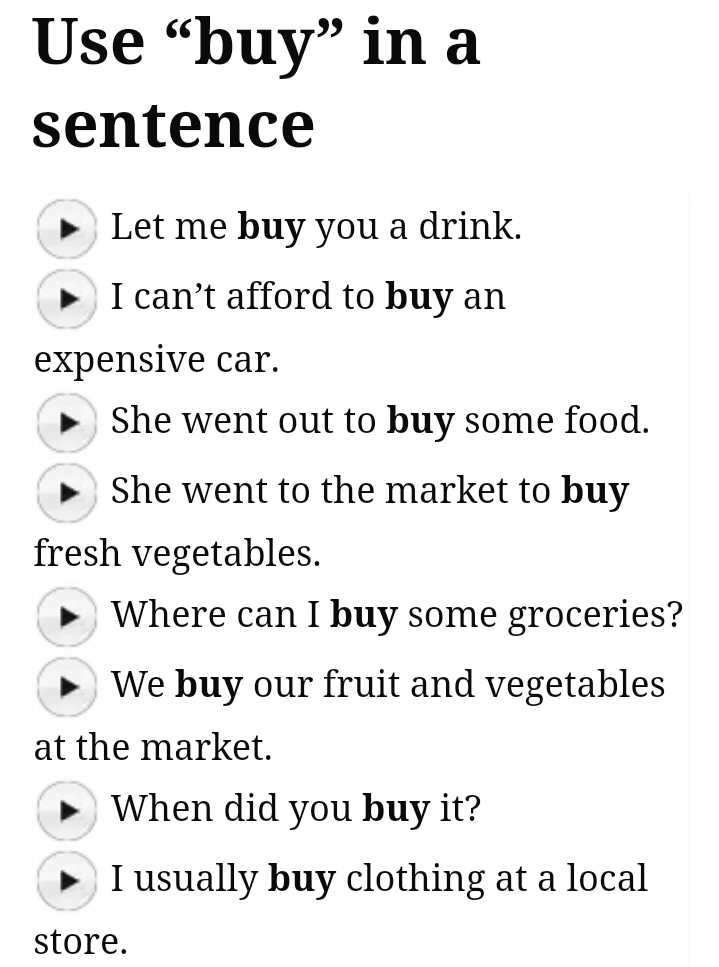Click the words "clothing at a local"
Image resolution: width=719 pixels, height=967 pixels.
pyautogui.click(x=496, y=878)
